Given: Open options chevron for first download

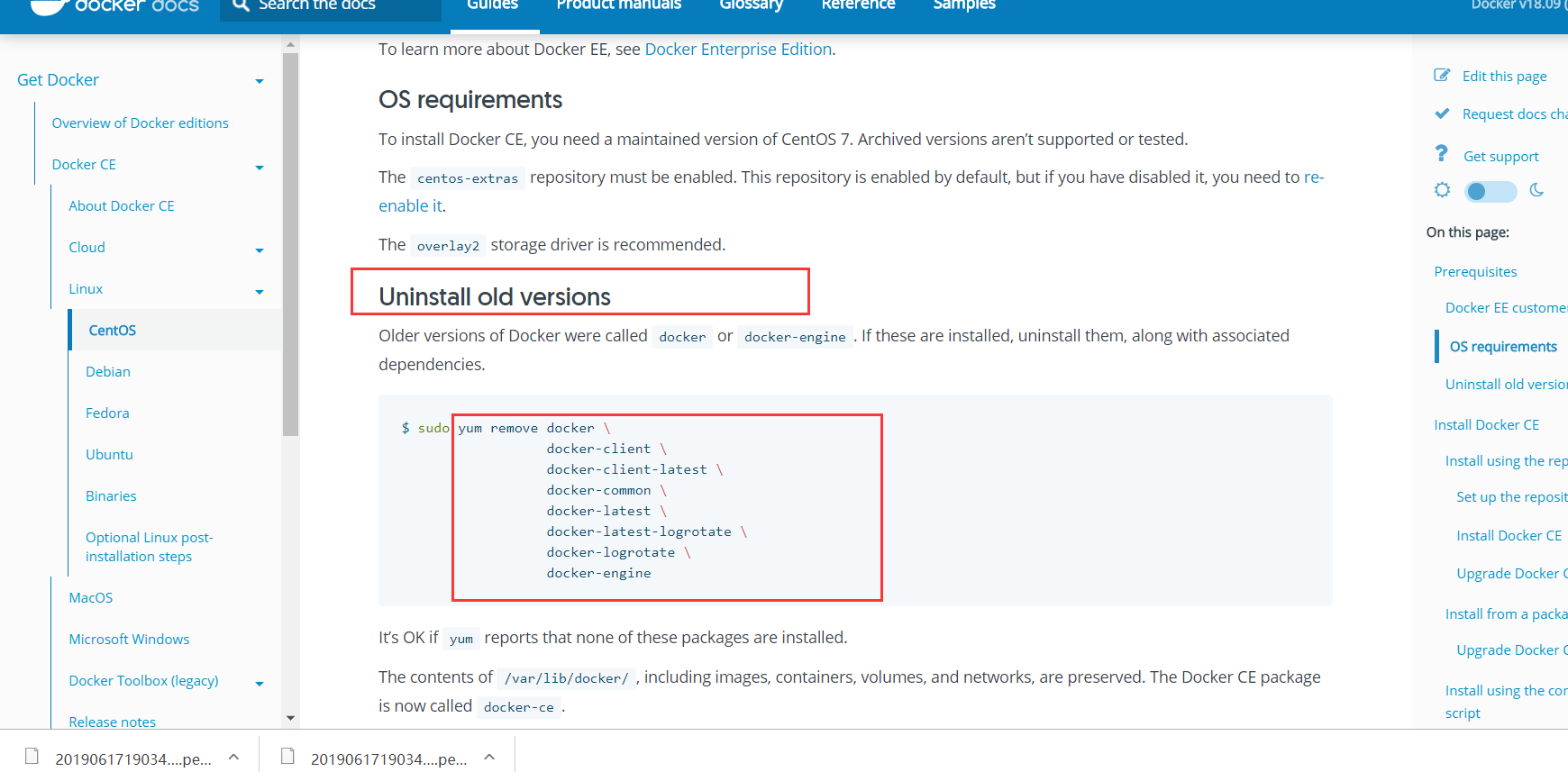Looking at the screenshot, I should coord(233,757).
